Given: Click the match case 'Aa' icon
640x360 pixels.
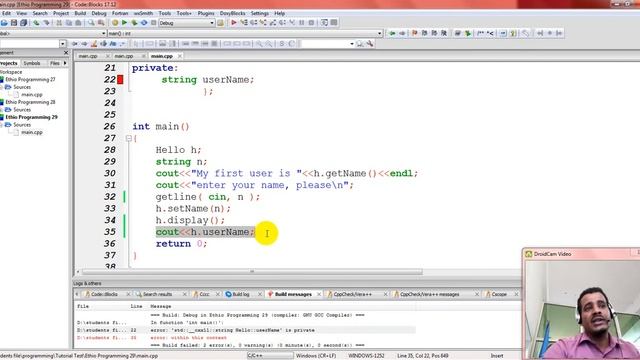Looking at the screenshot, I should [x=113, y=44].
